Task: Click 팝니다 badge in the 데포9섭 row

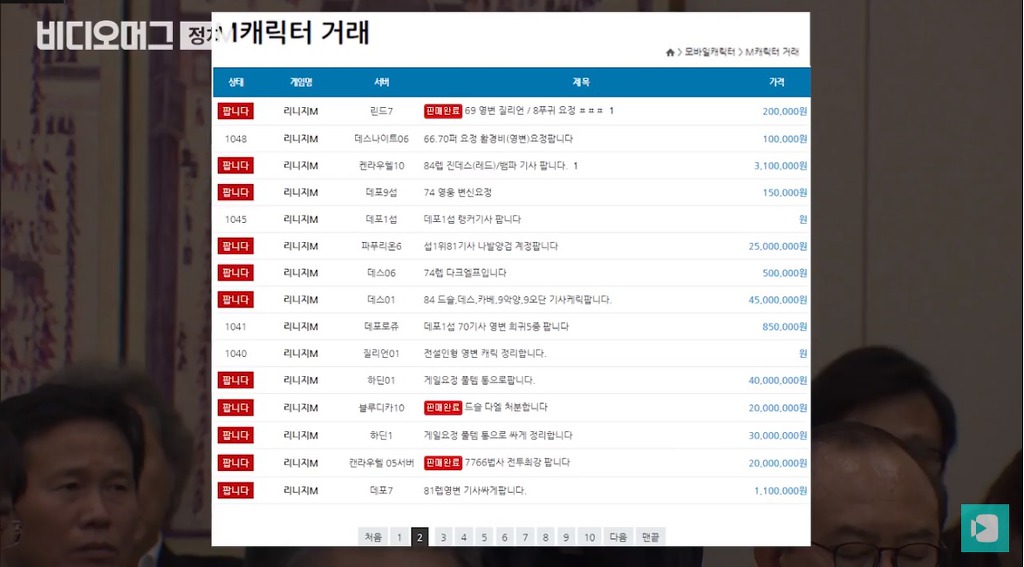Action: click(x=236, y=192)
